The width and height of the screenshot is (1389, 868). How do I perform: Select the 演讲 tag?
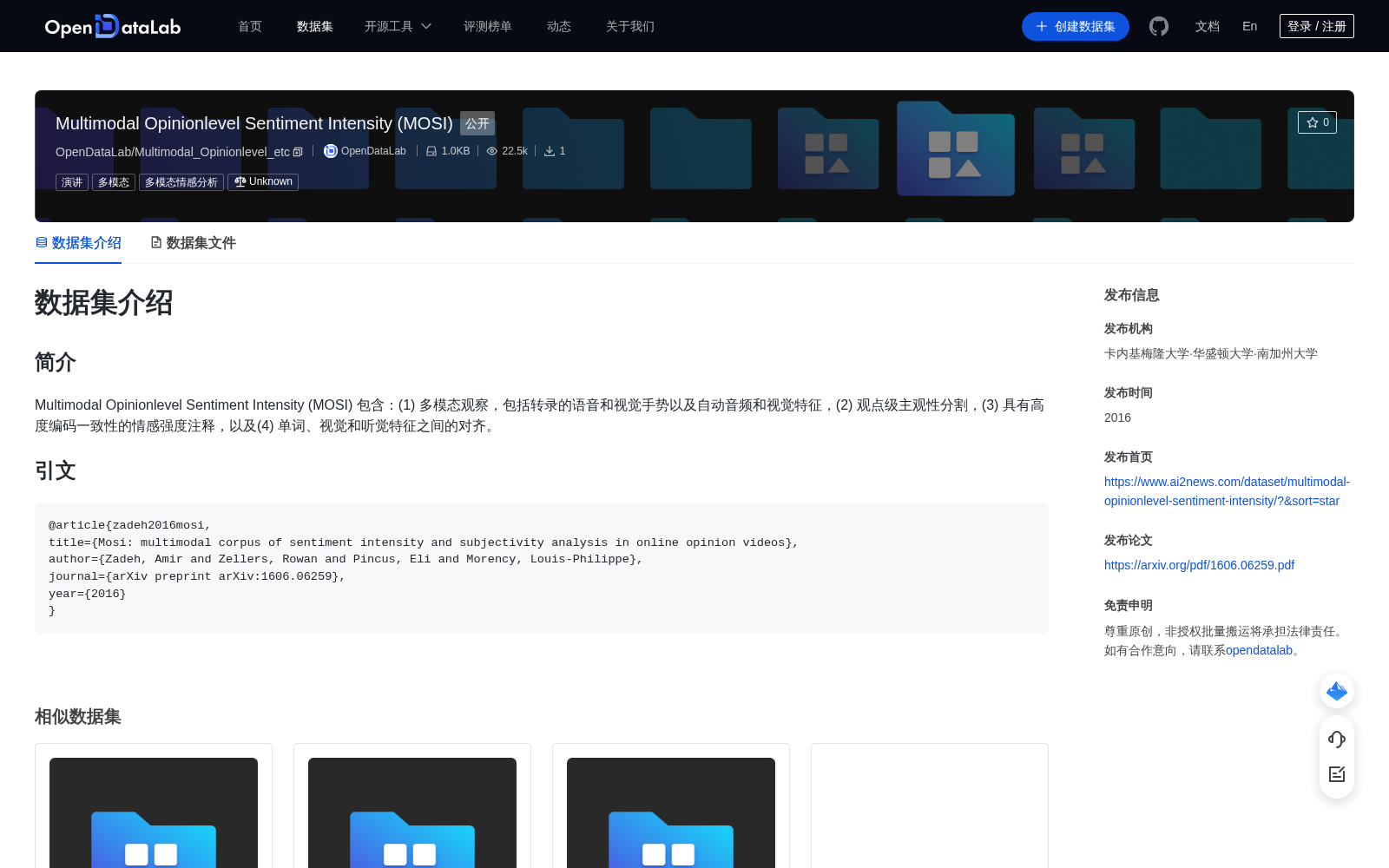[x=72, y=182]
